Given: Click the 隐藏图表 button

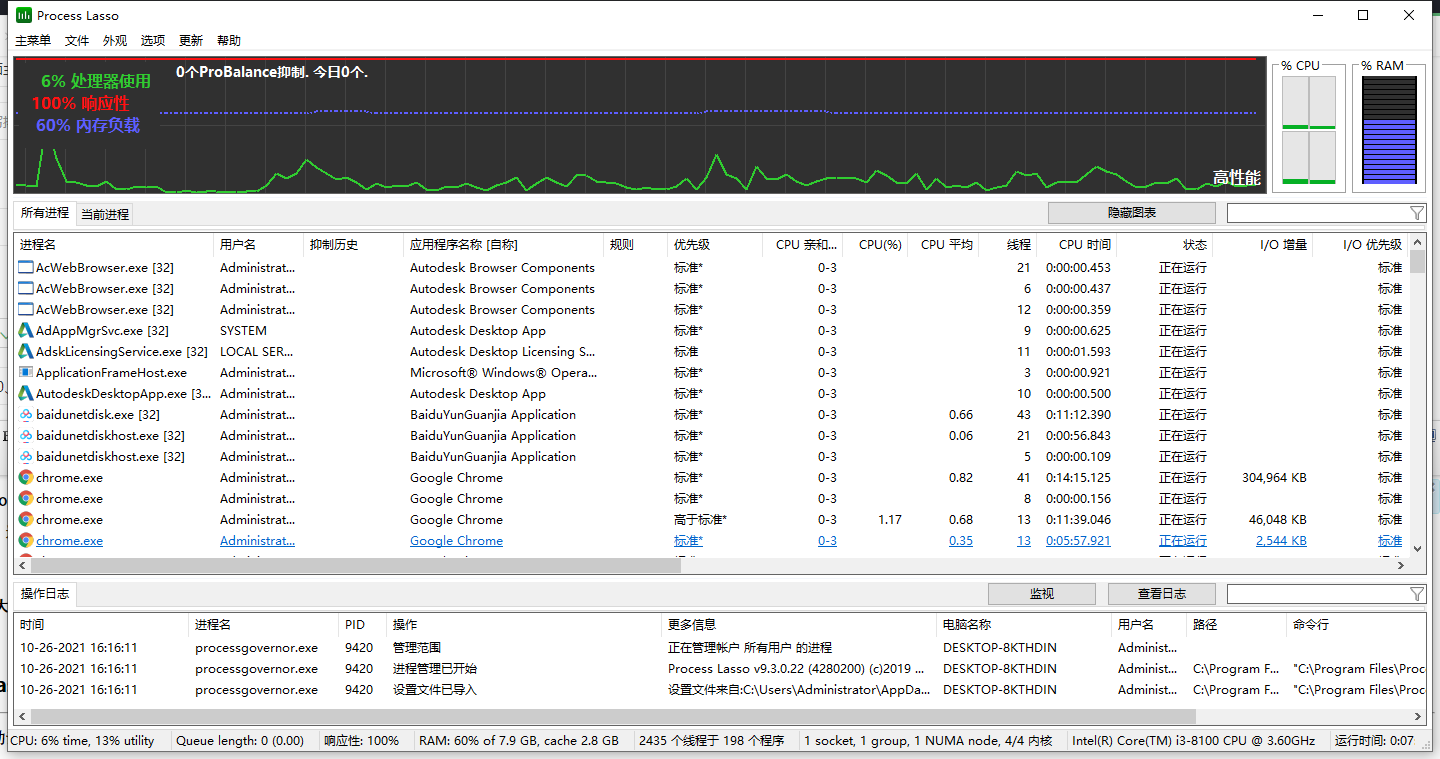Looking at the screenshot, I should (1130, 212).
